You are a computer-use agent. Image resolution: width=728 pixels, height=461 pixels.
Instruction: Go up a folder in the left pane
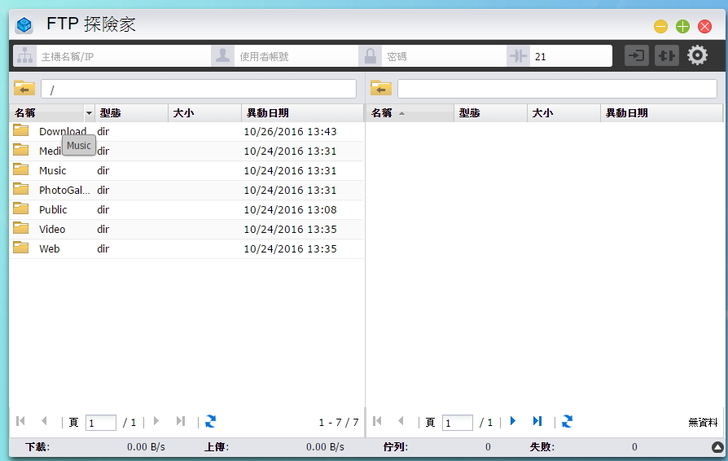[x=24, y=89]
